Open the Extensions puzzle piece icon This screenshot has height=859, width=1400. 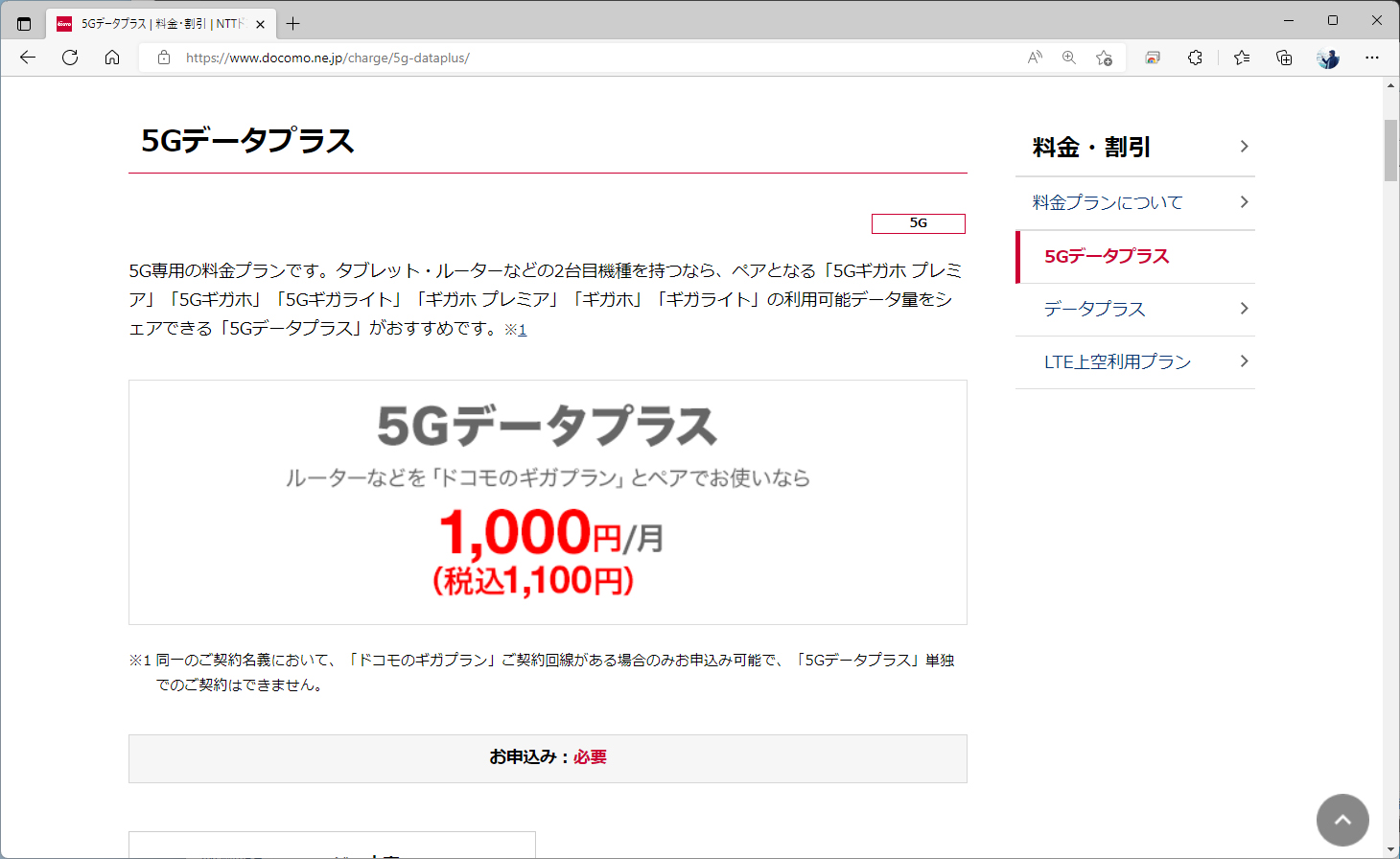coord(1195,58)
